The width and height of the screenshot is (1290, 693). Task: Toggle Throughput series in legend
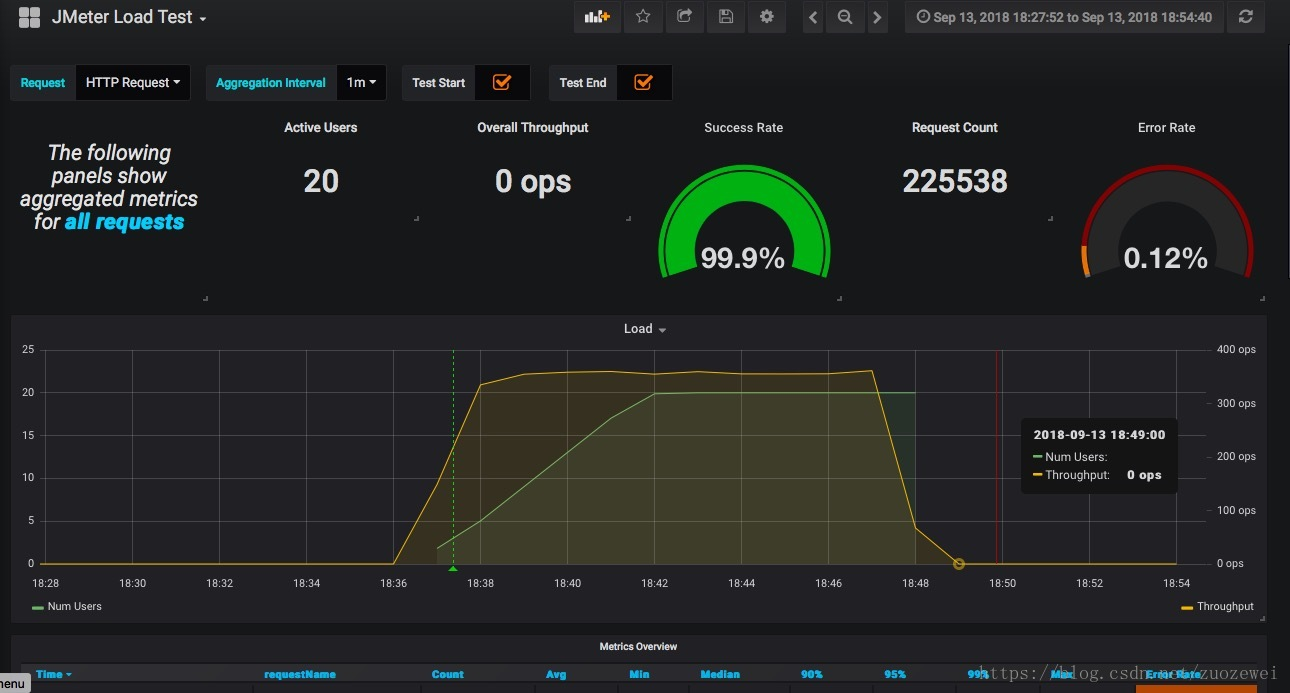(x=1225, y=606)
